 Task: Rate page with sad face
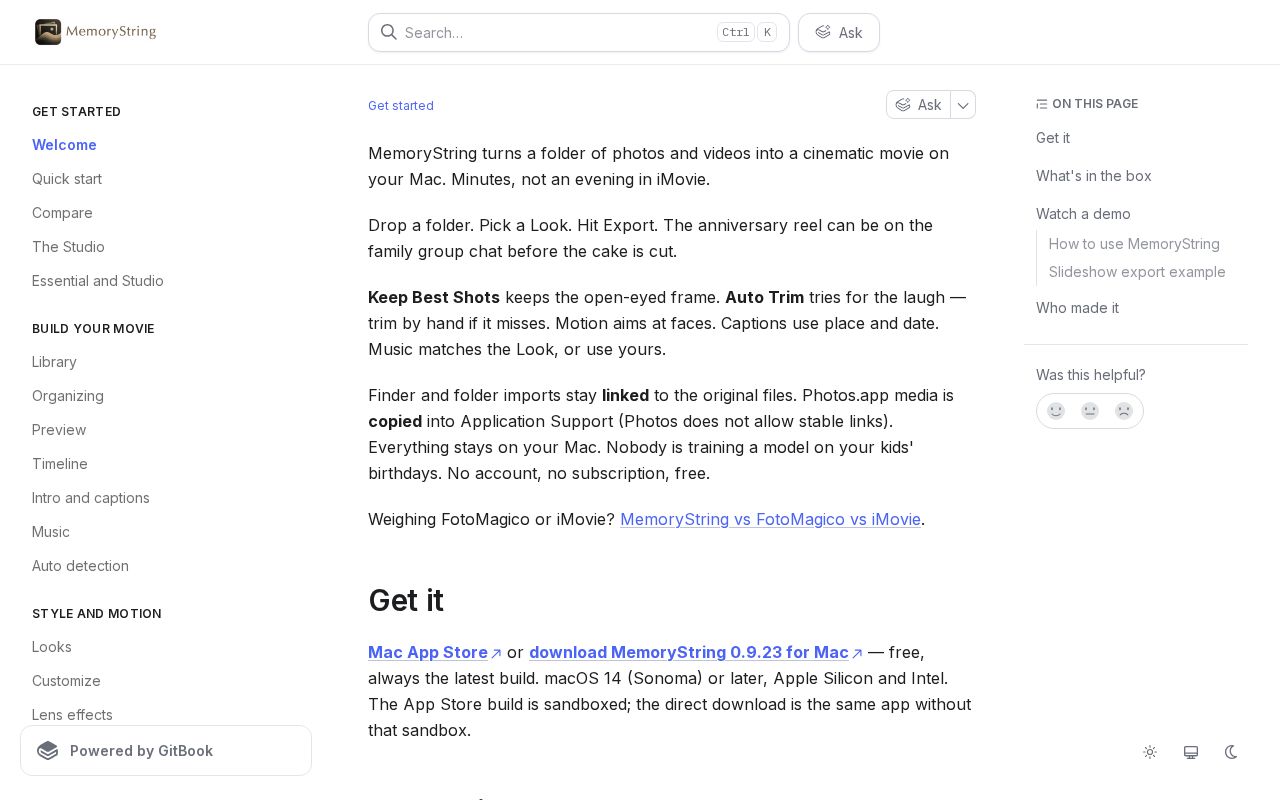point(1124,411)
